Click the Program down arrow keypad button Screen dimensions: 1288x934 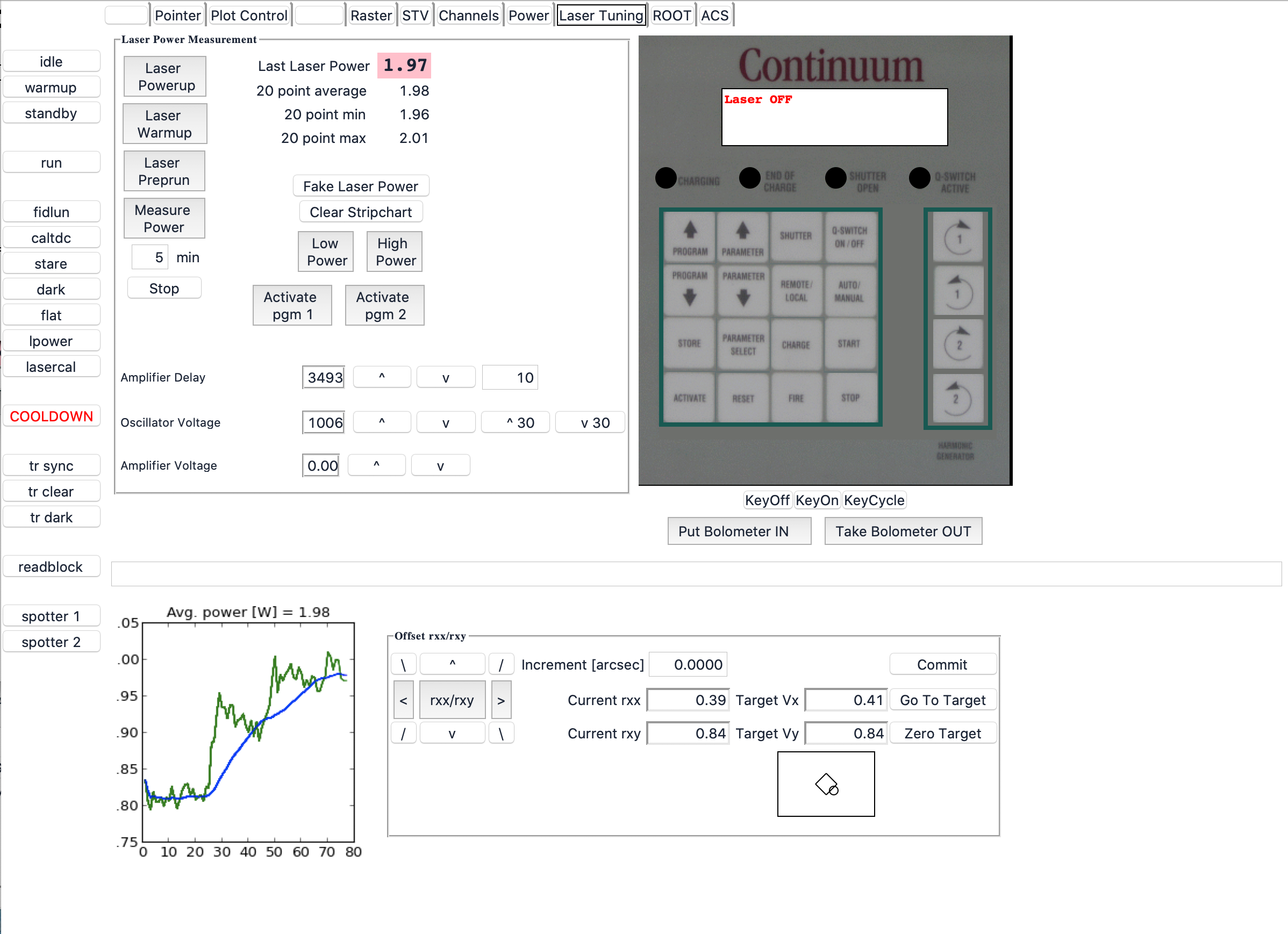pyautogui.click(x=690, y=291)
